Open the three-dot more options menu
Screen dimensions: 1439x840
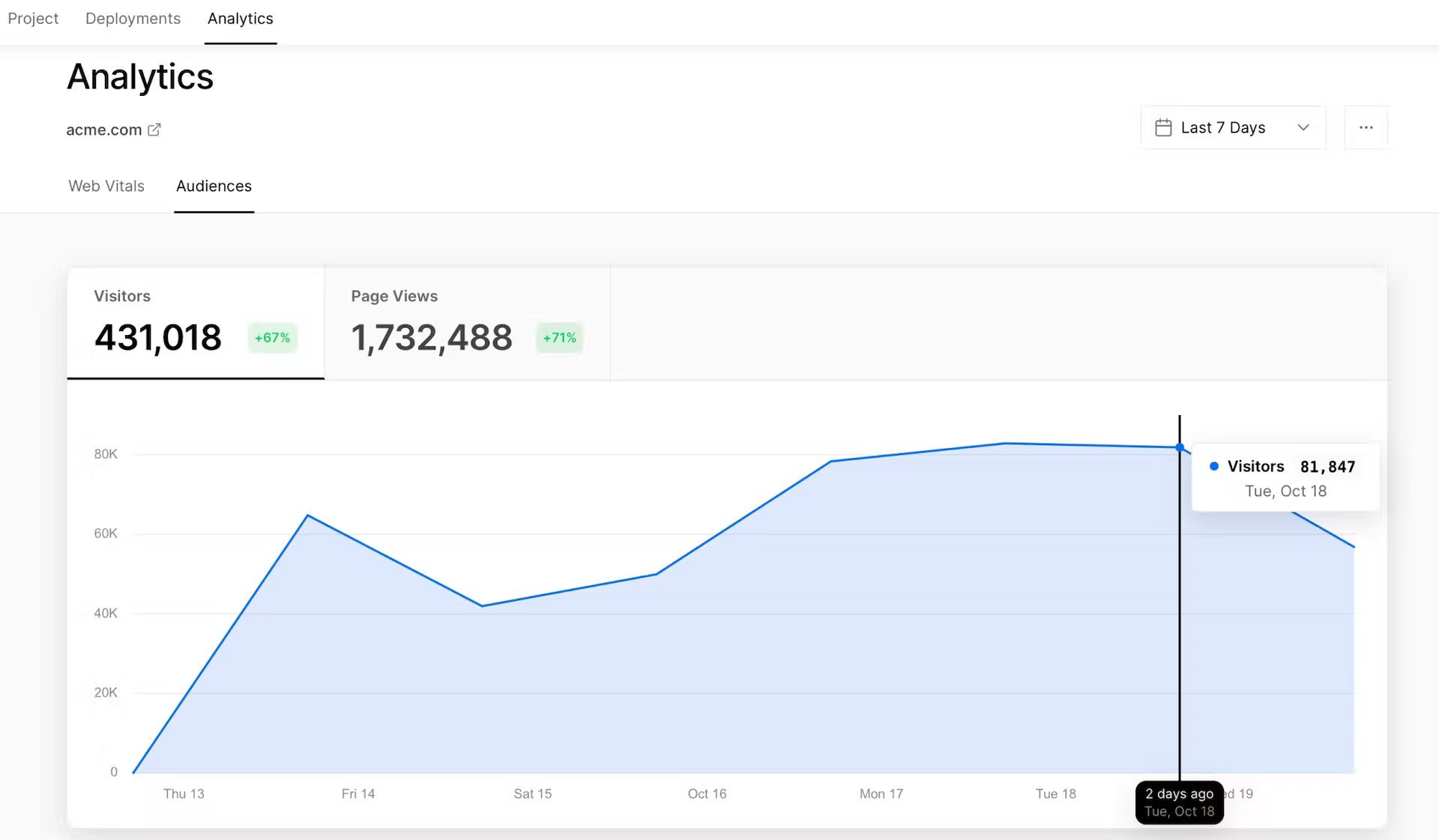(1366, 127)
